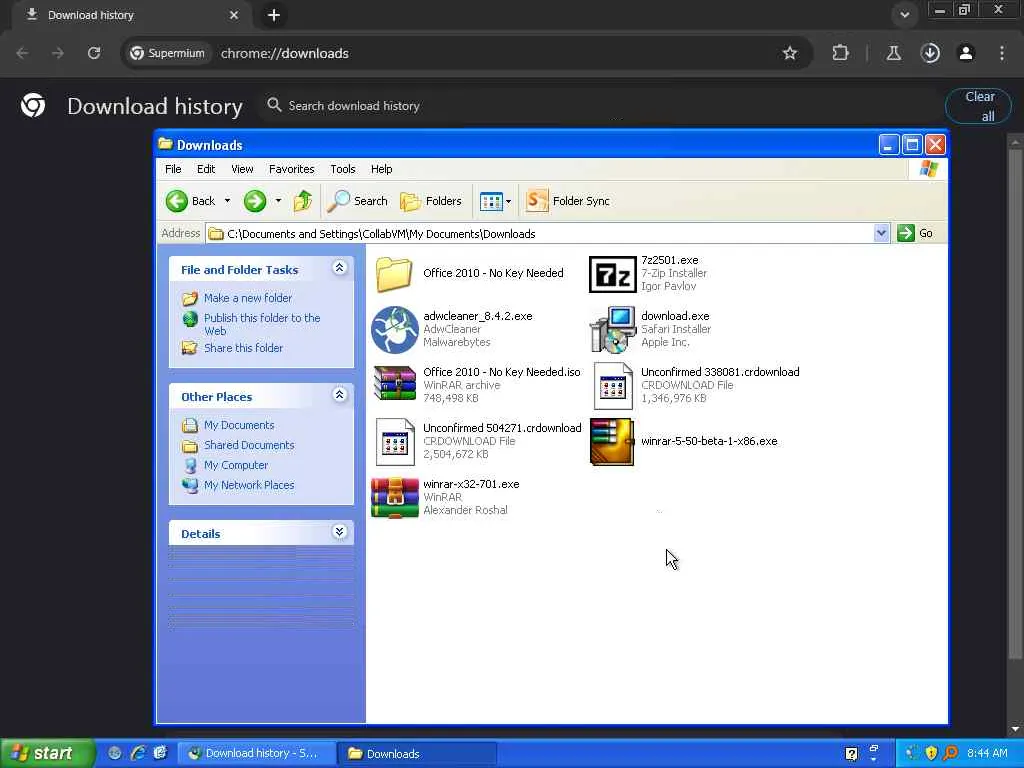This screenshot has height=768, width=1024.
Task: Launch Folder Sync from the toolbar
Action: click(568, 201)
